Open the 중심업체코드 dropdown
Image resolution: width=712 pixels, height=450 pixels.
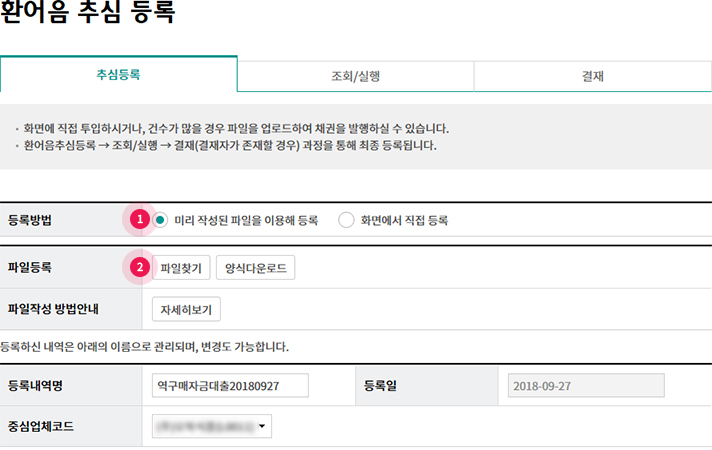(x=212, y=427)
